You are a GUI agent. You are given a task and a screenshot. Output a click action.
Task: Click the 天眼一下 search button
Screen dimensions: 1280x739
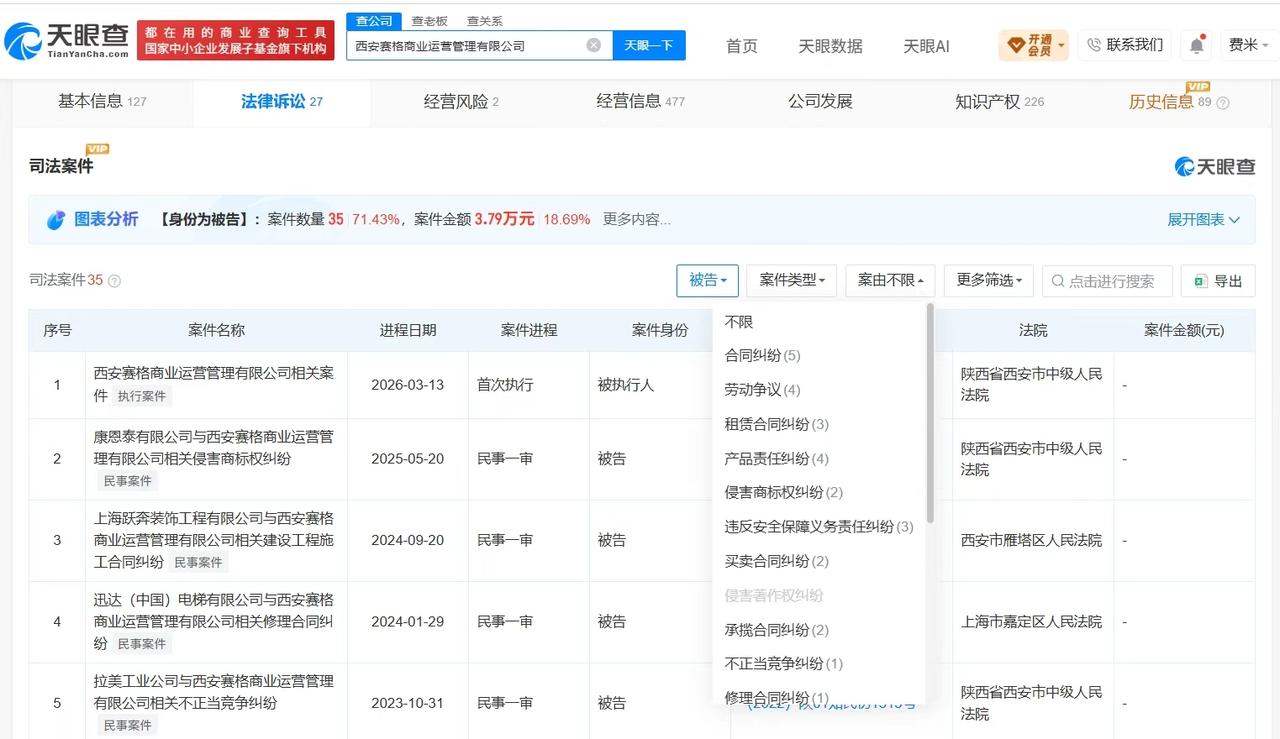coord(649,45)
